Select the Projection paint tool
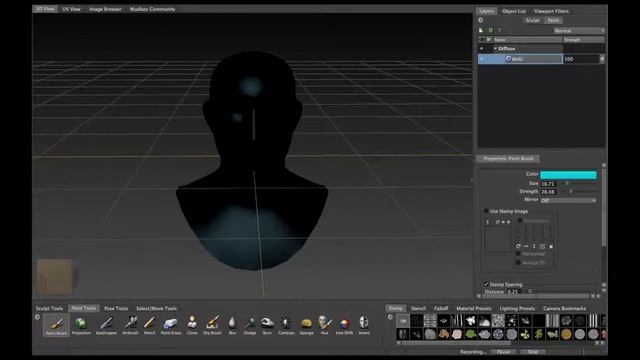This screenshot has width=640, height=360. pyautogui.click(x=81, y=325)
